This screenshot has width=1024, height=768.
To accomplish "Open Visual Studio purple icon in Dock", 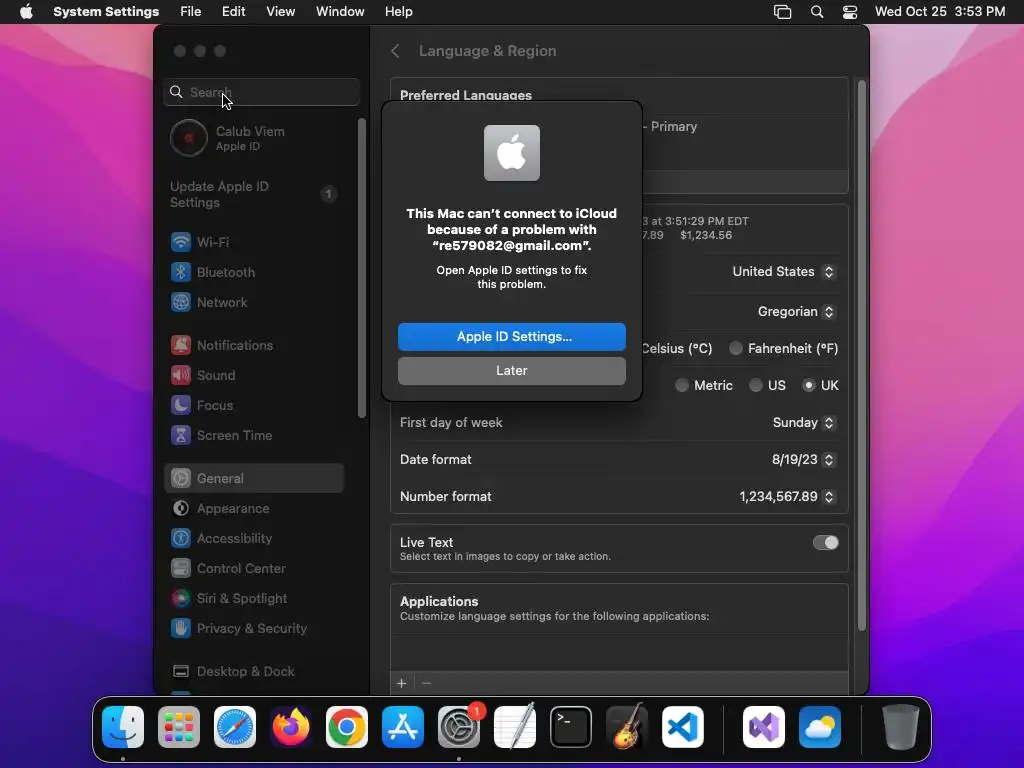I will coord(764,727).
